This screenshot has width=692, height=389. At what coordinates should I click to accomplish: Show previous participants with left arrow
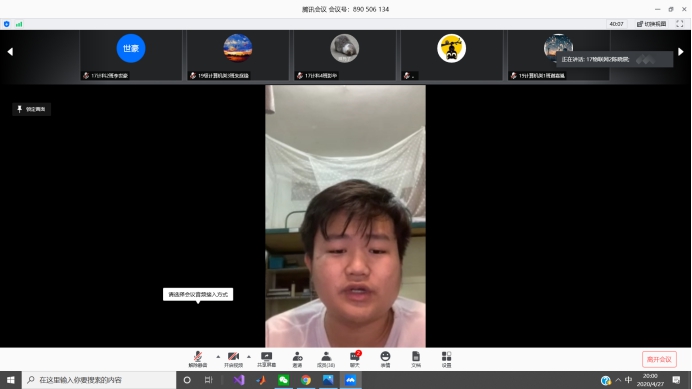tap(10, 52)
